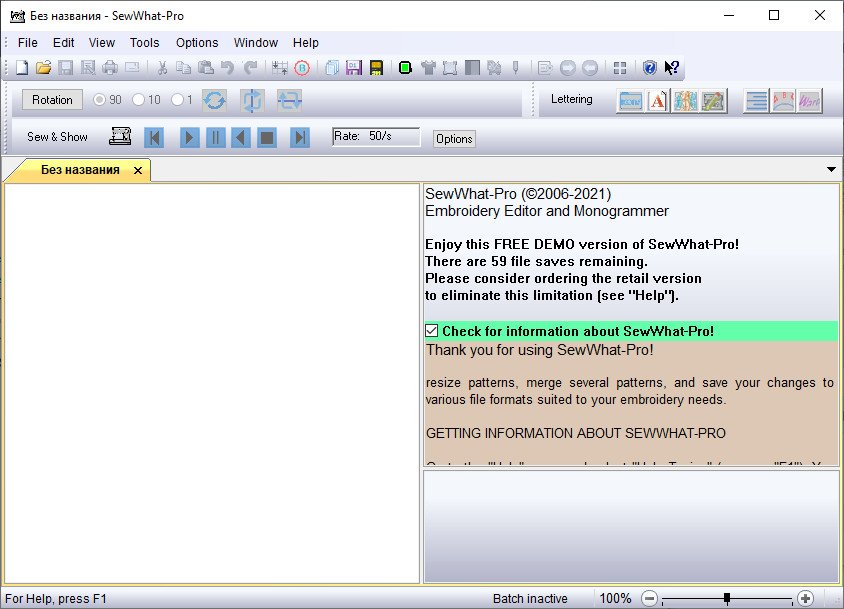The height and width of the screenshot is (609, 844).
Task: Click the Paste clipboard icon
Action: (x=206, y=68)
